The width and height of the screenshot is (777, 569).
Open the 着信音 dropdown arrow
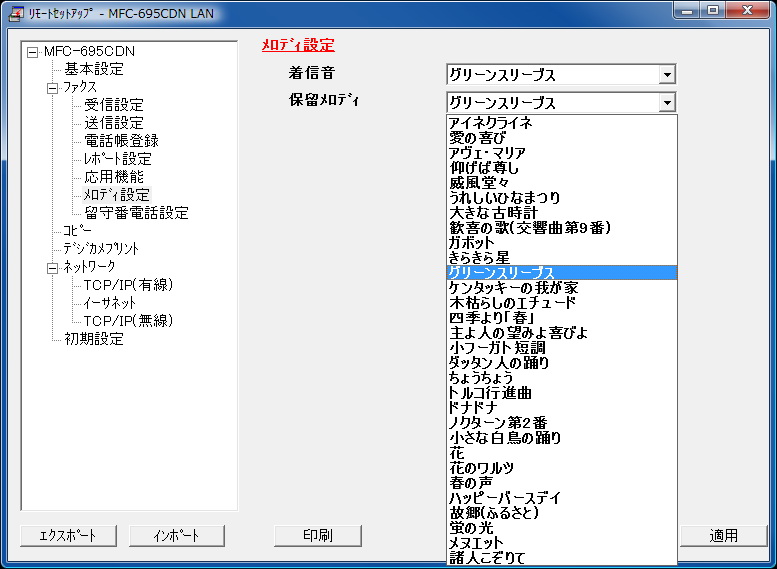click(x=667, y=75)
